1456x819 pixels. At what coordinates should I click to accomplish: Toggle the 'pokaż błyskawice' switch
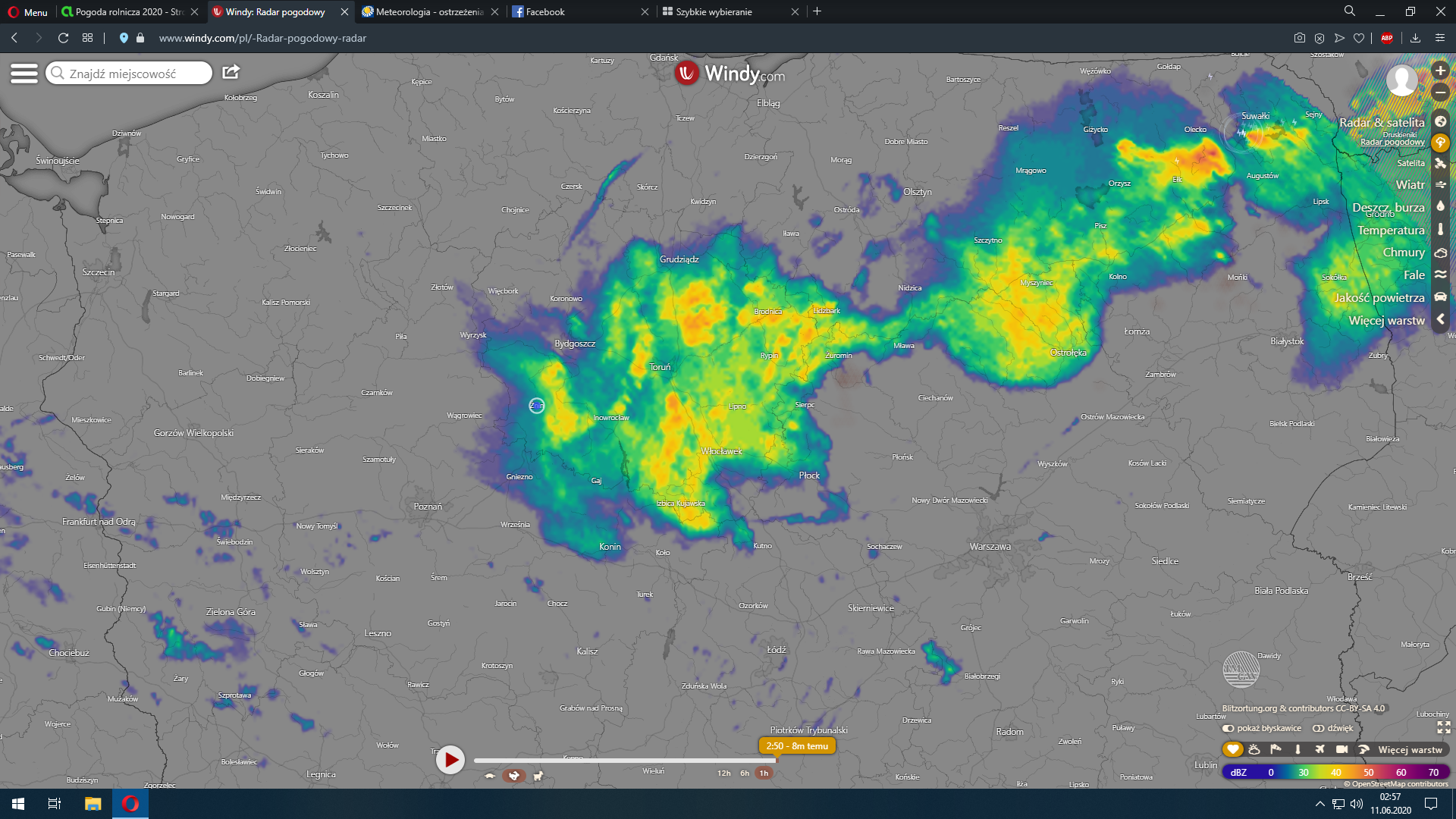click(1228, 728)
